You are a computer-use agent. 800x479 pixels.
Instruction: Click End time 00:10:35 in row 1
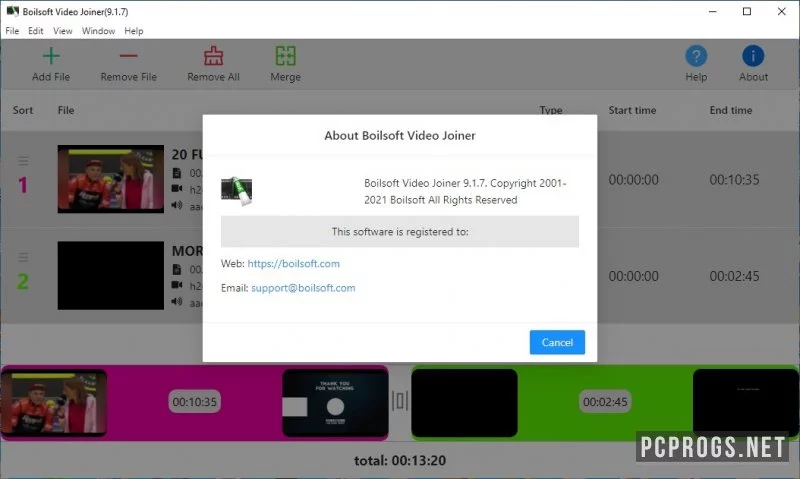click(x=734, y=180)
